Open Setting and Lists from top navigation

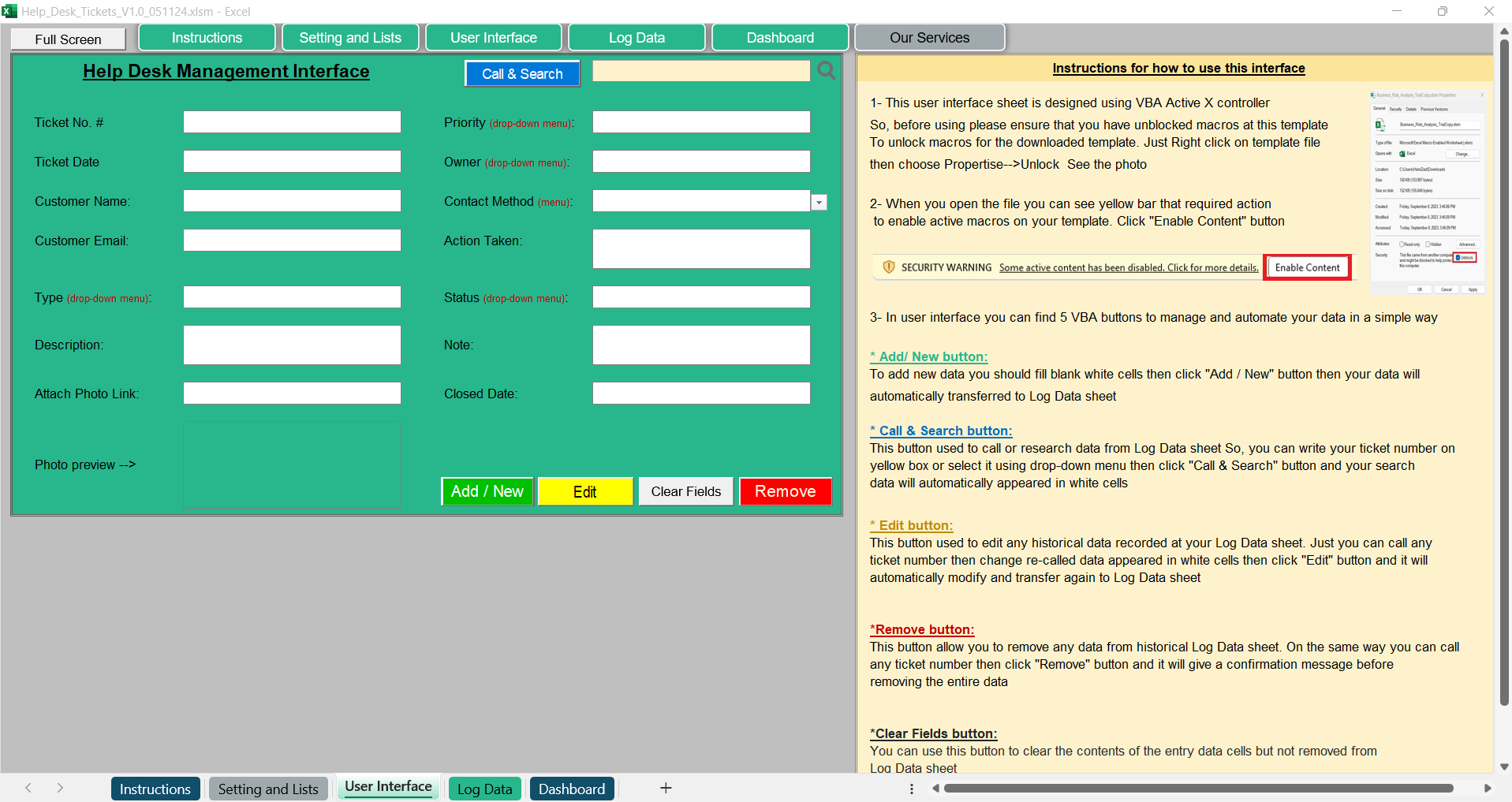click(x=350, y=38)
